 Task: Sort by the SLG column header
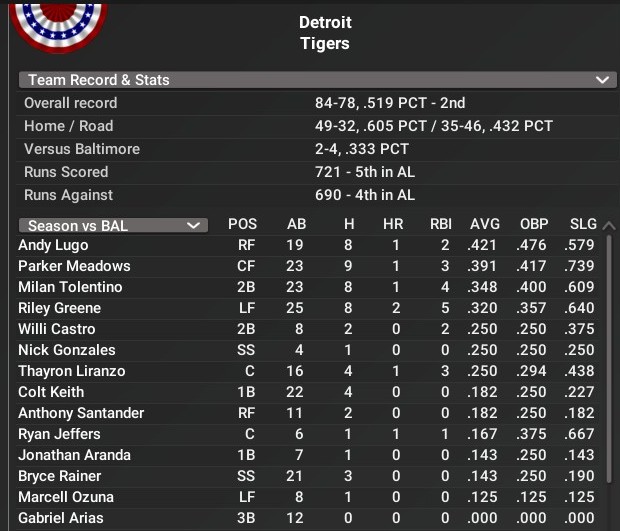point(583,225)
